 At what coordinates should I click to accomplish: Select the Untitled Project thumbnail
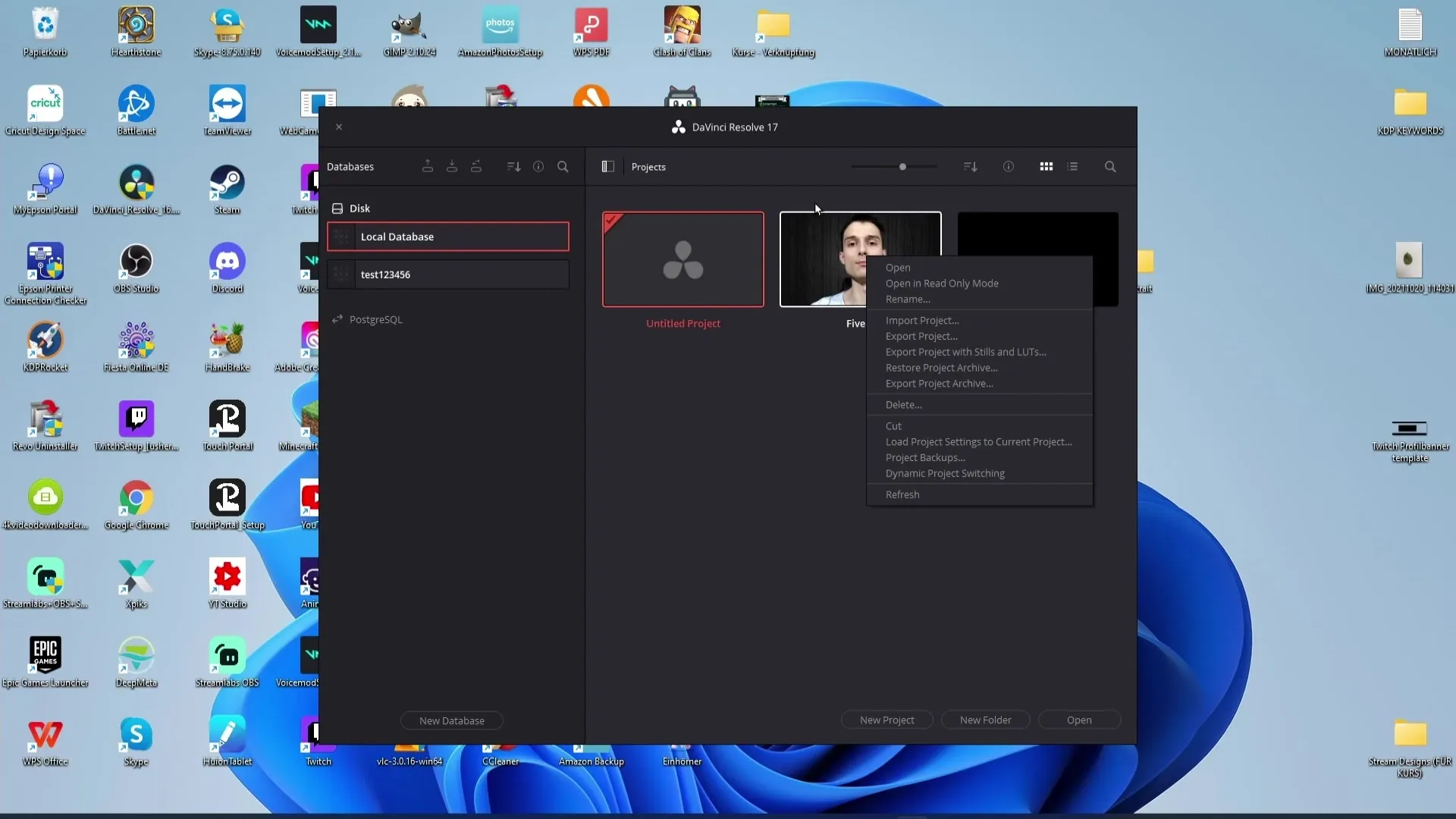click(x=683, y=259)
